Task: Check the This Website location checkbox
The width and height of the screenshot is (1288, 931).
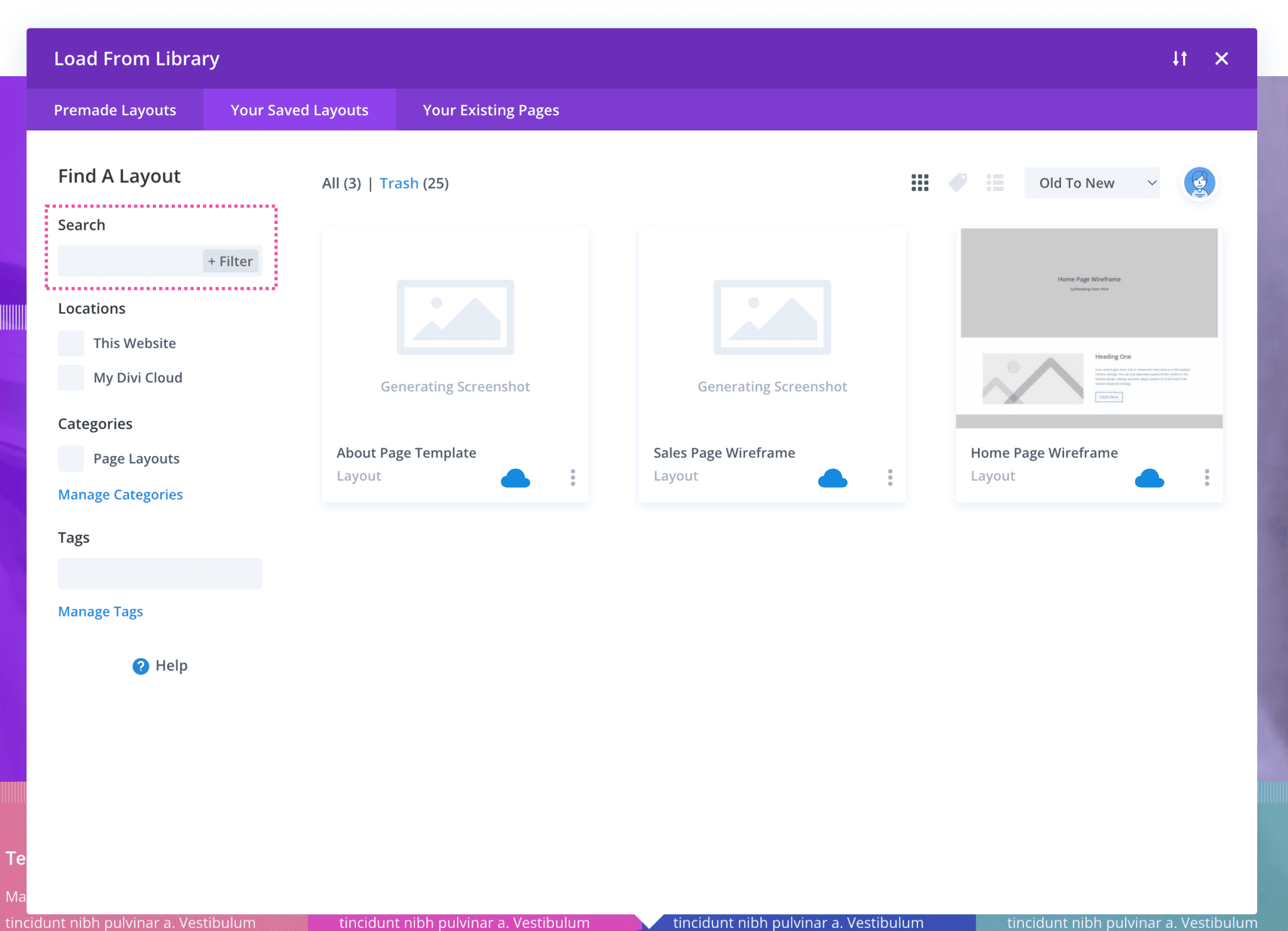Action: pyautogui.click(x=71, y=343)
